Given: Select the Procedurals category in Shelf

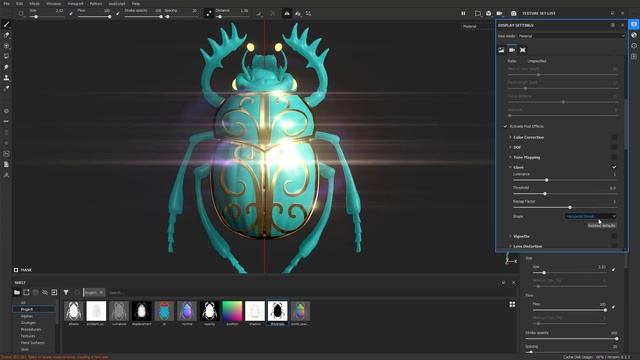Looking at the screenshot, I should click(31, 329).
